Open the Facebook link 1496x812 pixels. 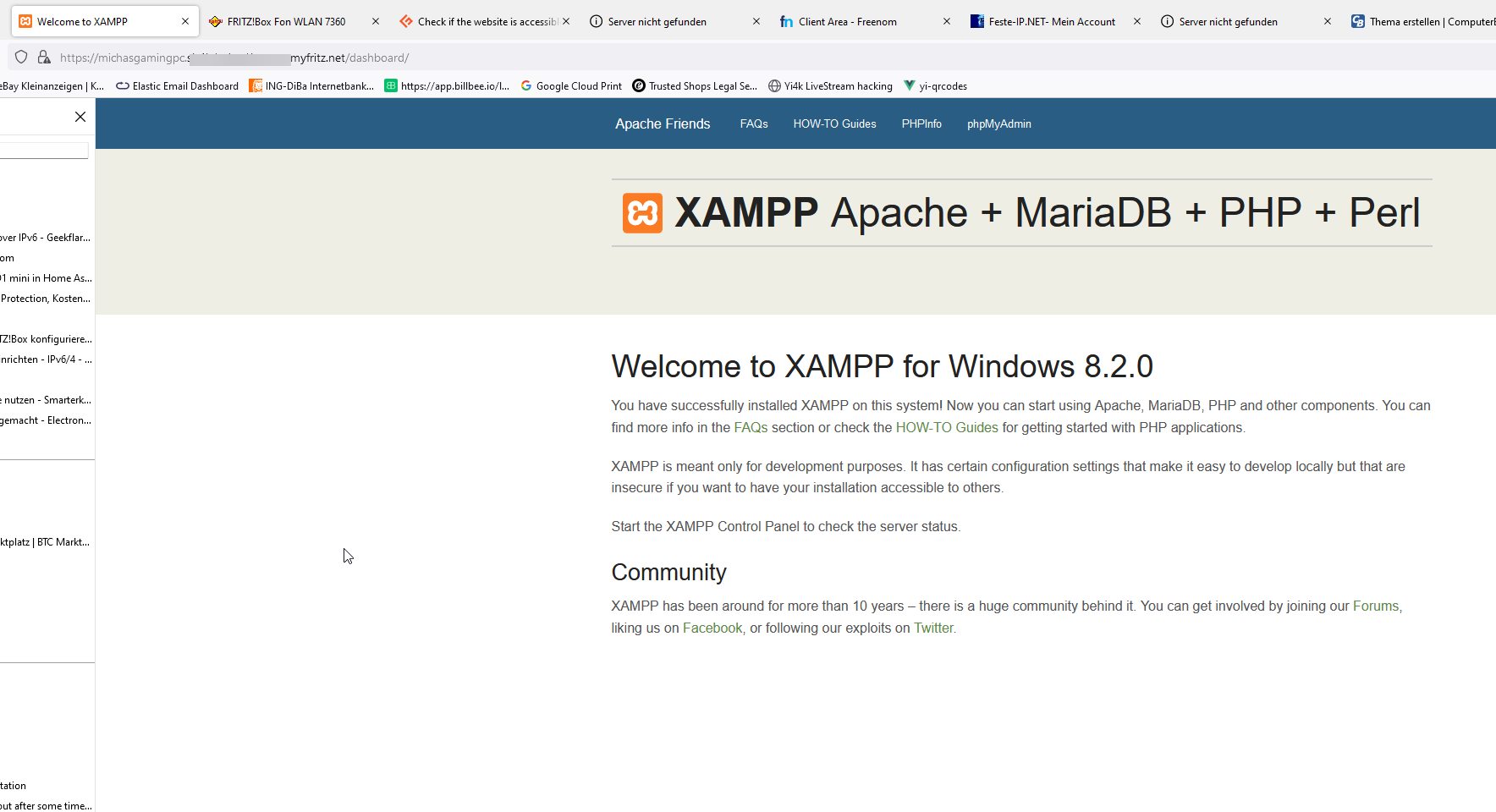tap(712, 628)
